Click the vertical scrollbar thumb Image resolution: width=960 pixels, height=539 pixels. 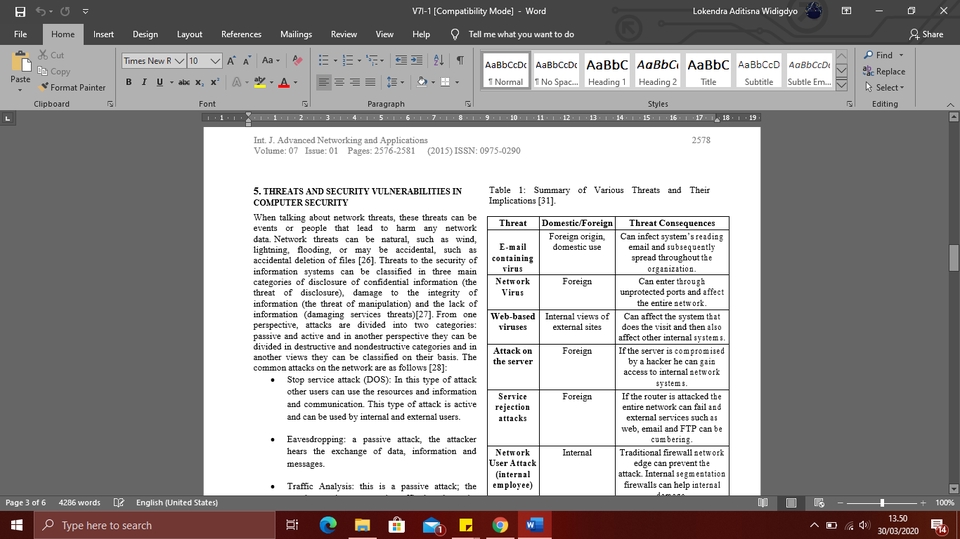coord(953,258)
